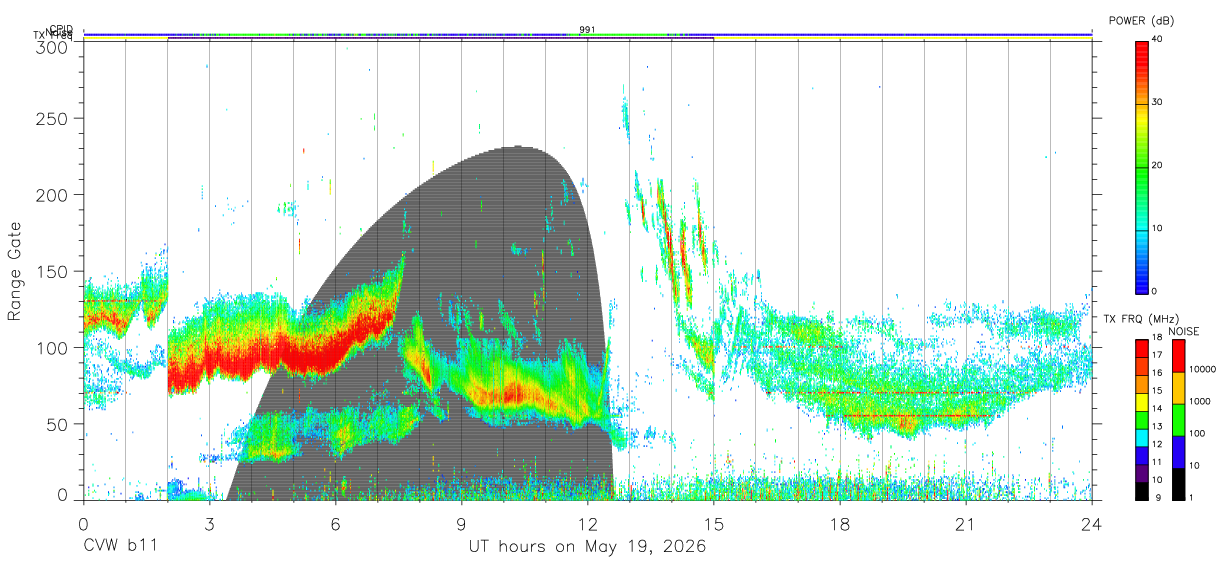The height and width of the screenshot is (567, 1228).
Task: Click the 1000 tick on the NOISE legend
Action: [x=1202, y=401]
